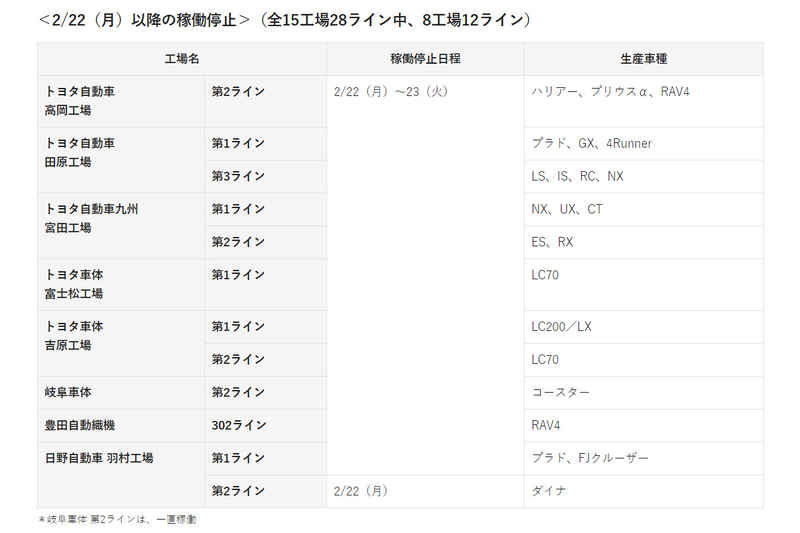Click the 稼働停止日程 column header
This screenshot has height=533, width=800.
(x=425, y=59)
